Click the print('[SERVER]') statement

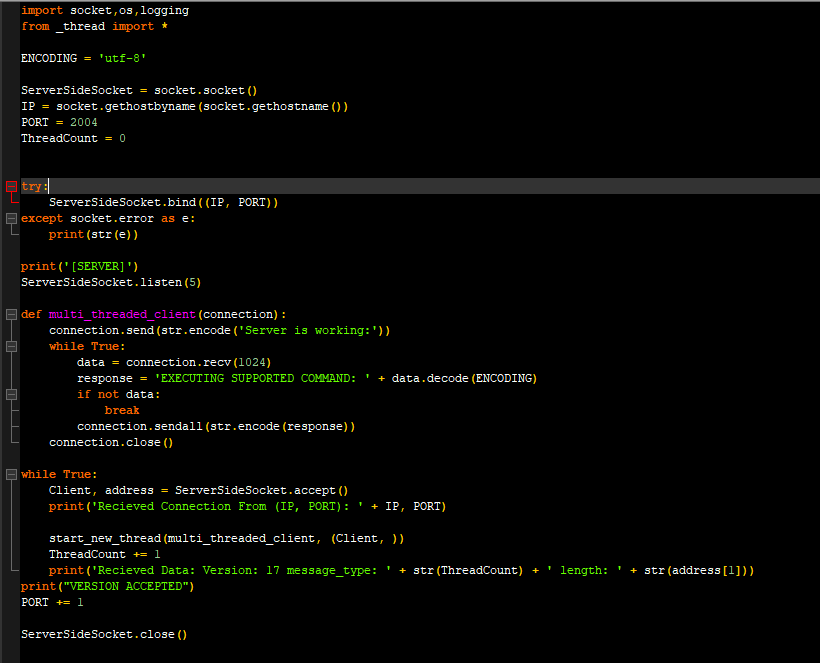(80, 266)
